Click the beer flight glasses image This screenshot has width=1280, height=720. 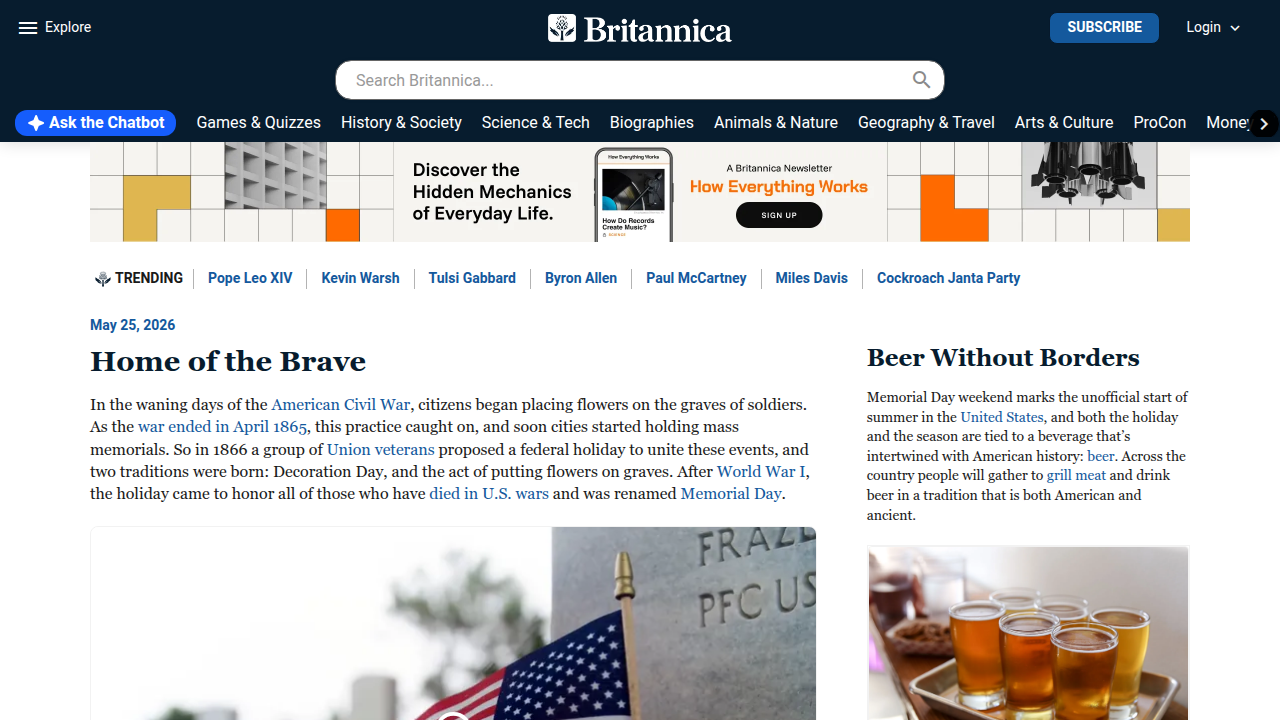click(x=1028, y=633)
